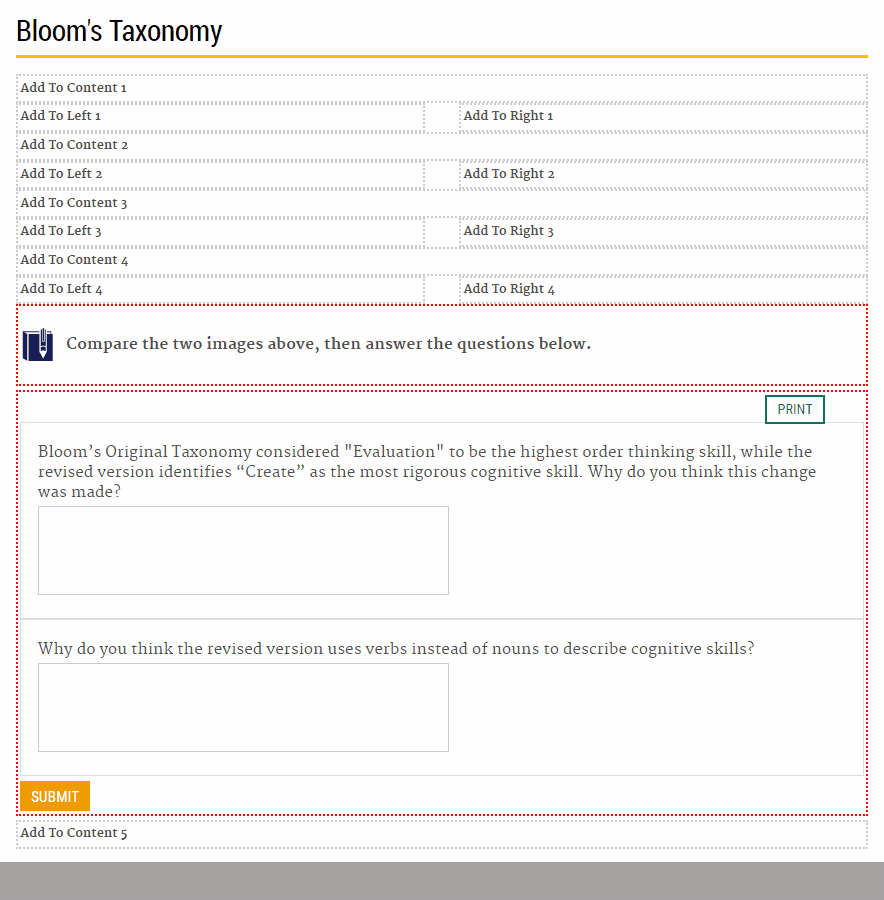Click the question text about Bloom's Original Taxonomy
The width and height of the screenshot is (884, 900).
427,472
